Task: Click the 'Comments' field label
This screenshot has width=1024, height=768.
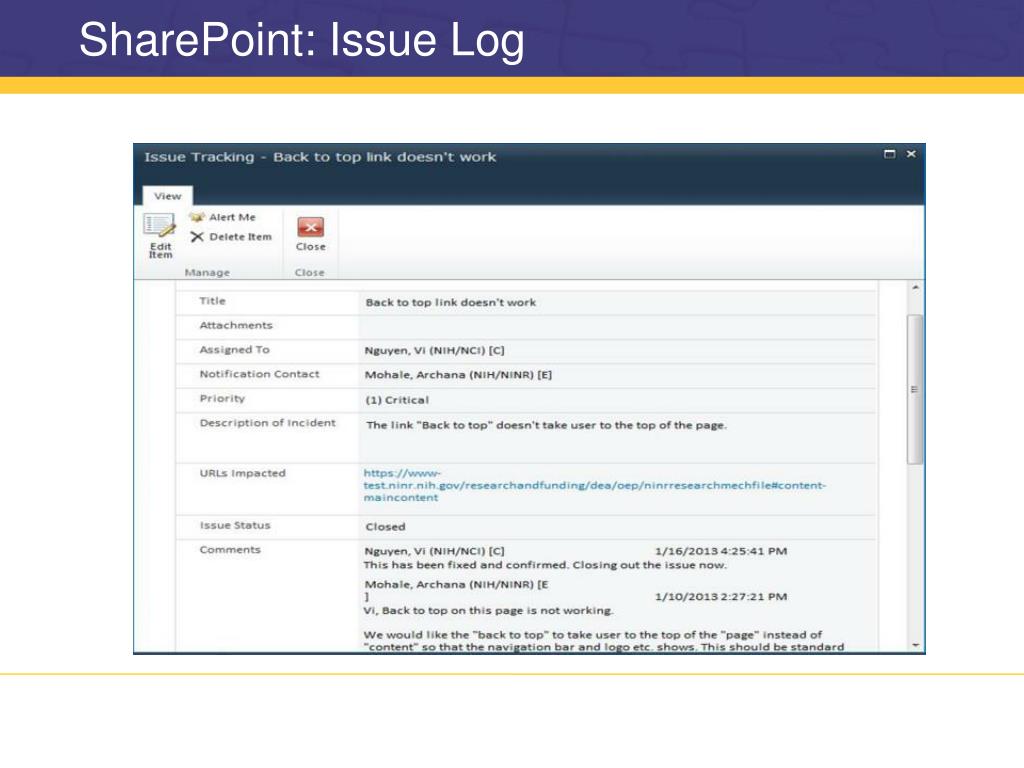Action: (230, 550)
